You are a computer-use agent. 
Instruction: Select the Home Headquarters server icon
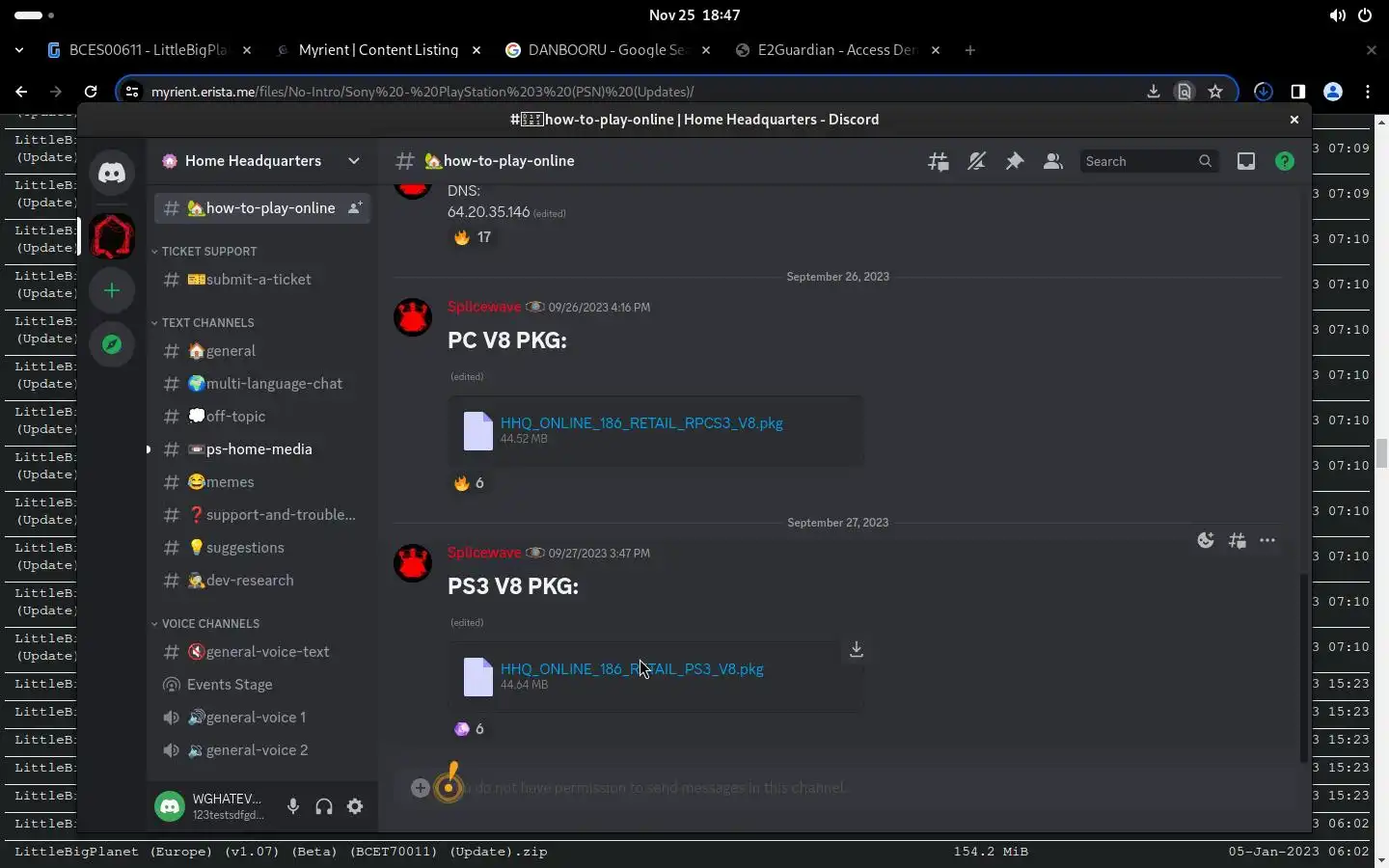point(112,236)
